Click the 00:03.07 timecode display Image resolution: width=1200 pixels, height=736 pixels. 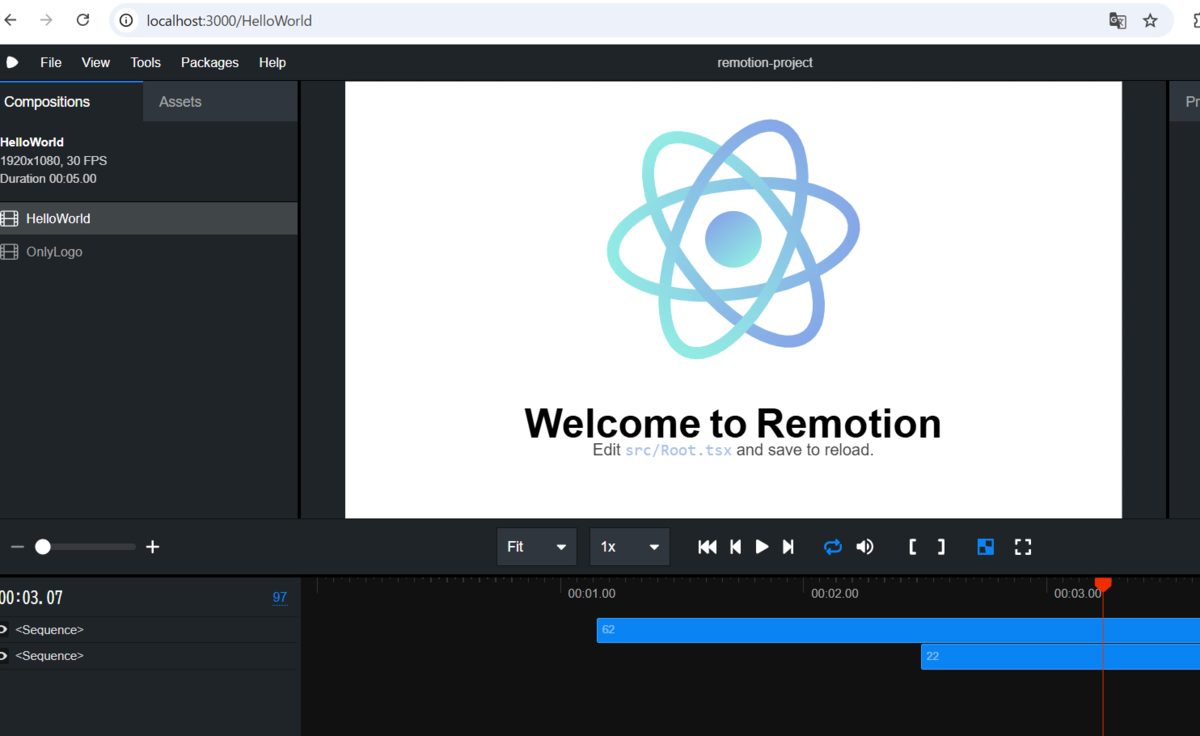click(x=32, y=598)
